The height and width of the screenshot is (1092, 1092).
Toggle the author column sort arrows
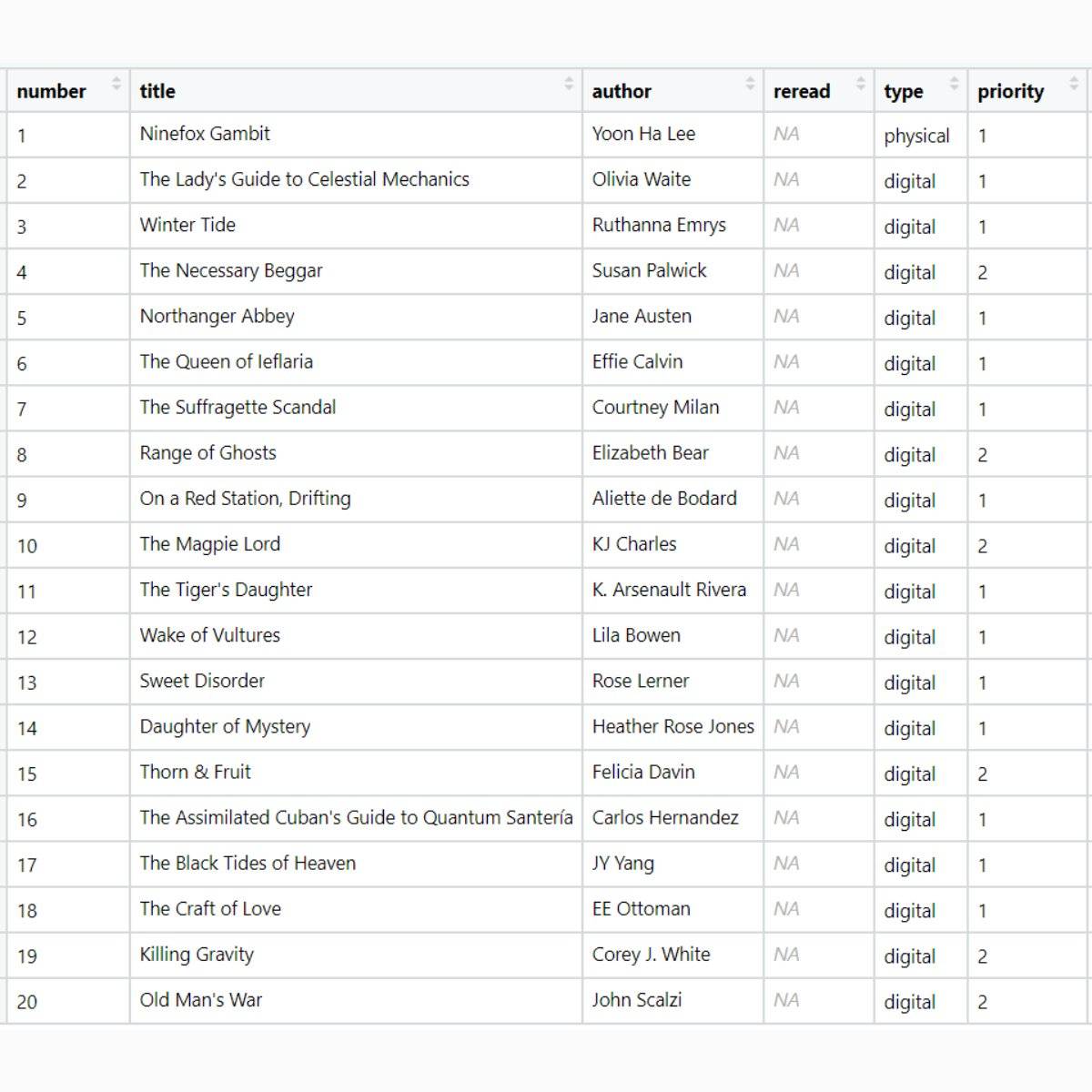click(x=750, y=85)
